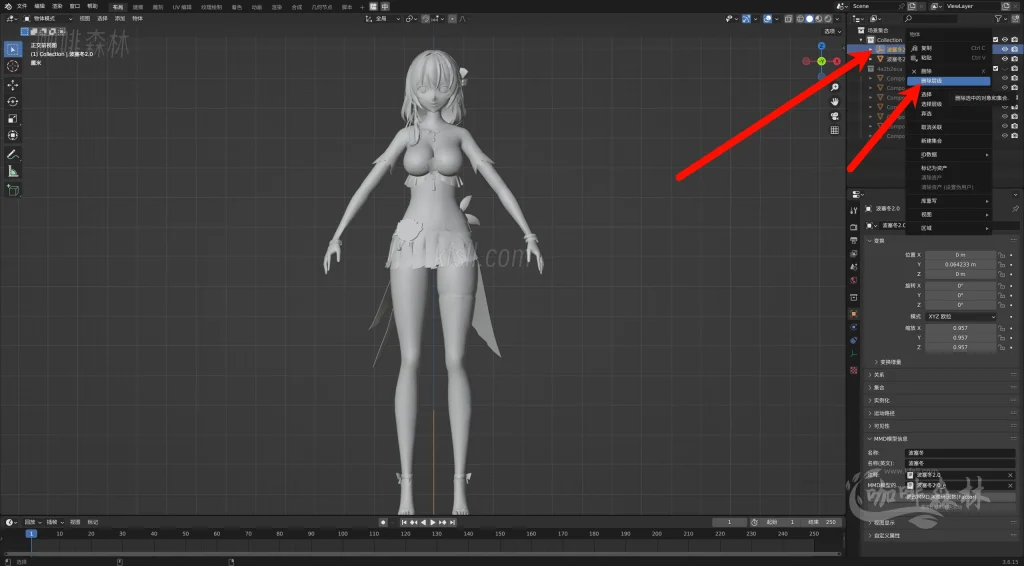Viewport: 1024px width, 566px height.
Task: Open the ID数据 submenu in context menu
Action: click(948, 155)
